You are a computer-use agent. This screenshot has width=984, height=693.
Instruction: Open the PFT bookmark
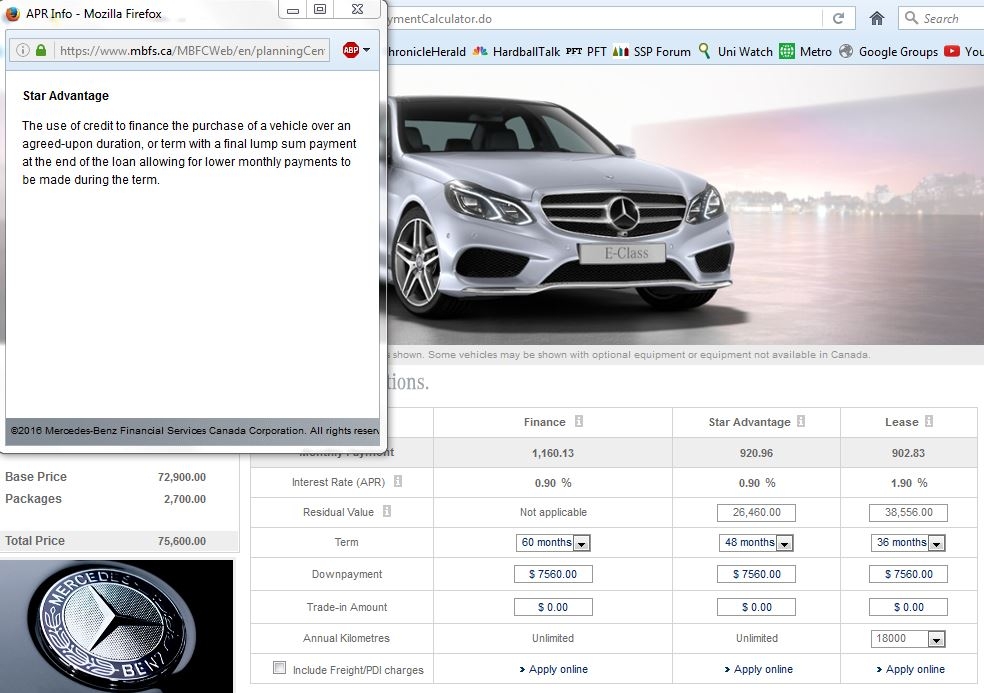[586, 51]
